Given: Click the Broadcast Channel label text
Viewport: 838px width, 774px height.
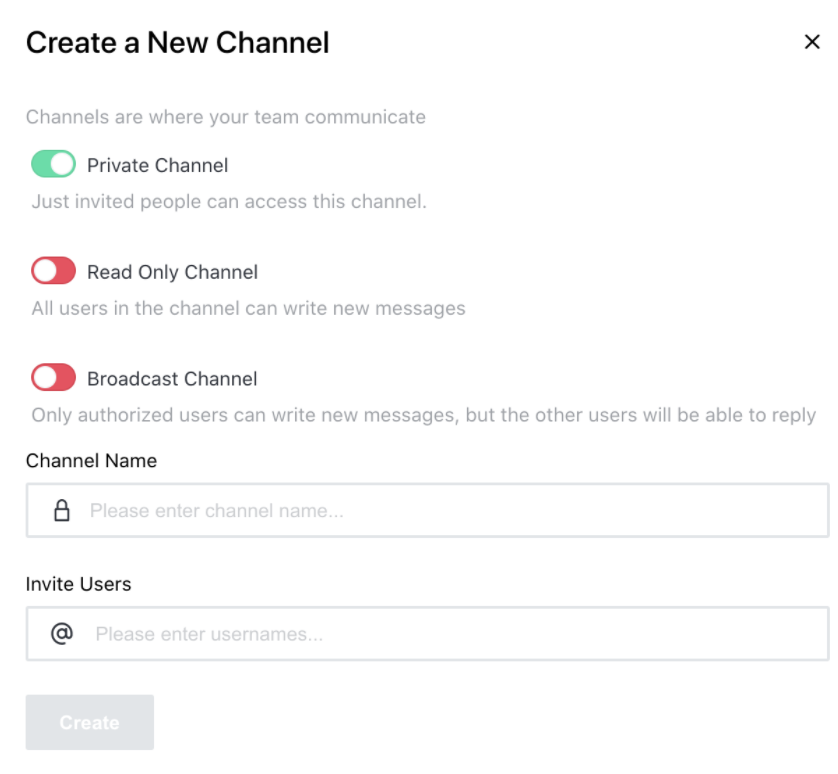Looking at the screenshot, I should pyautogui.click(x=172, y=379).
